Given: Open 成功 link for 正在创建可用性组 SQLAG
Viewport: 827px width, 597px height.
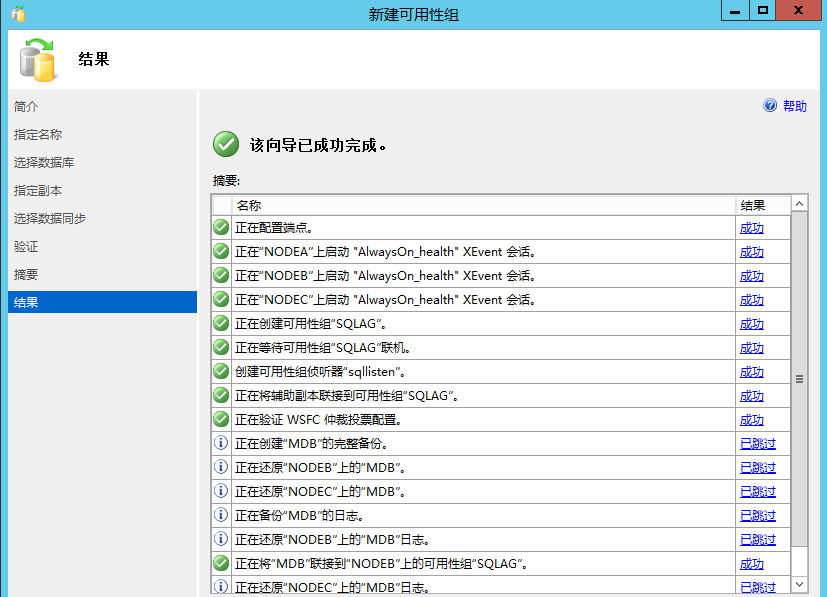Looking at the screenshot, I should pos(752,324).
